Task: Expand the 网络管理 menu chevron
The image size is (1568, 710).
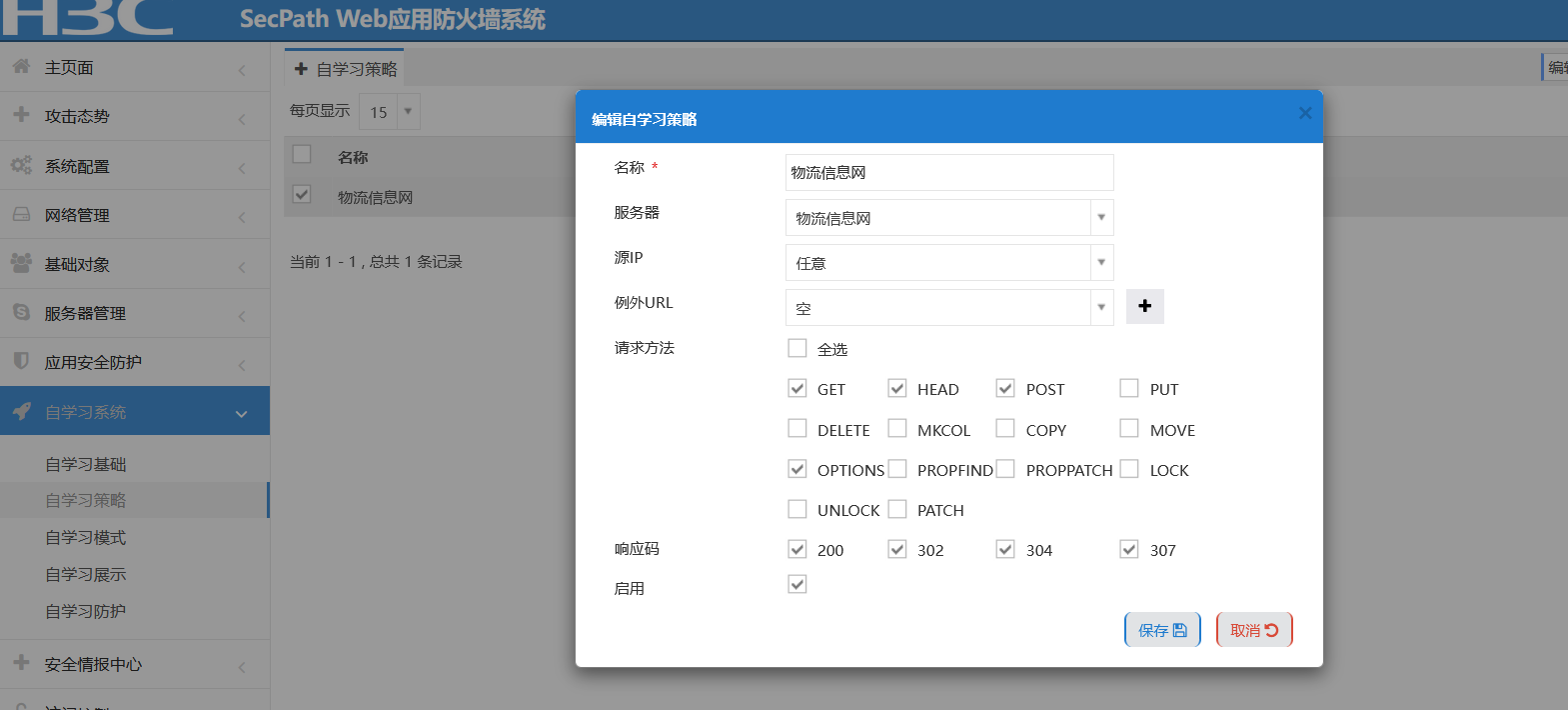Action: point(242,218)
